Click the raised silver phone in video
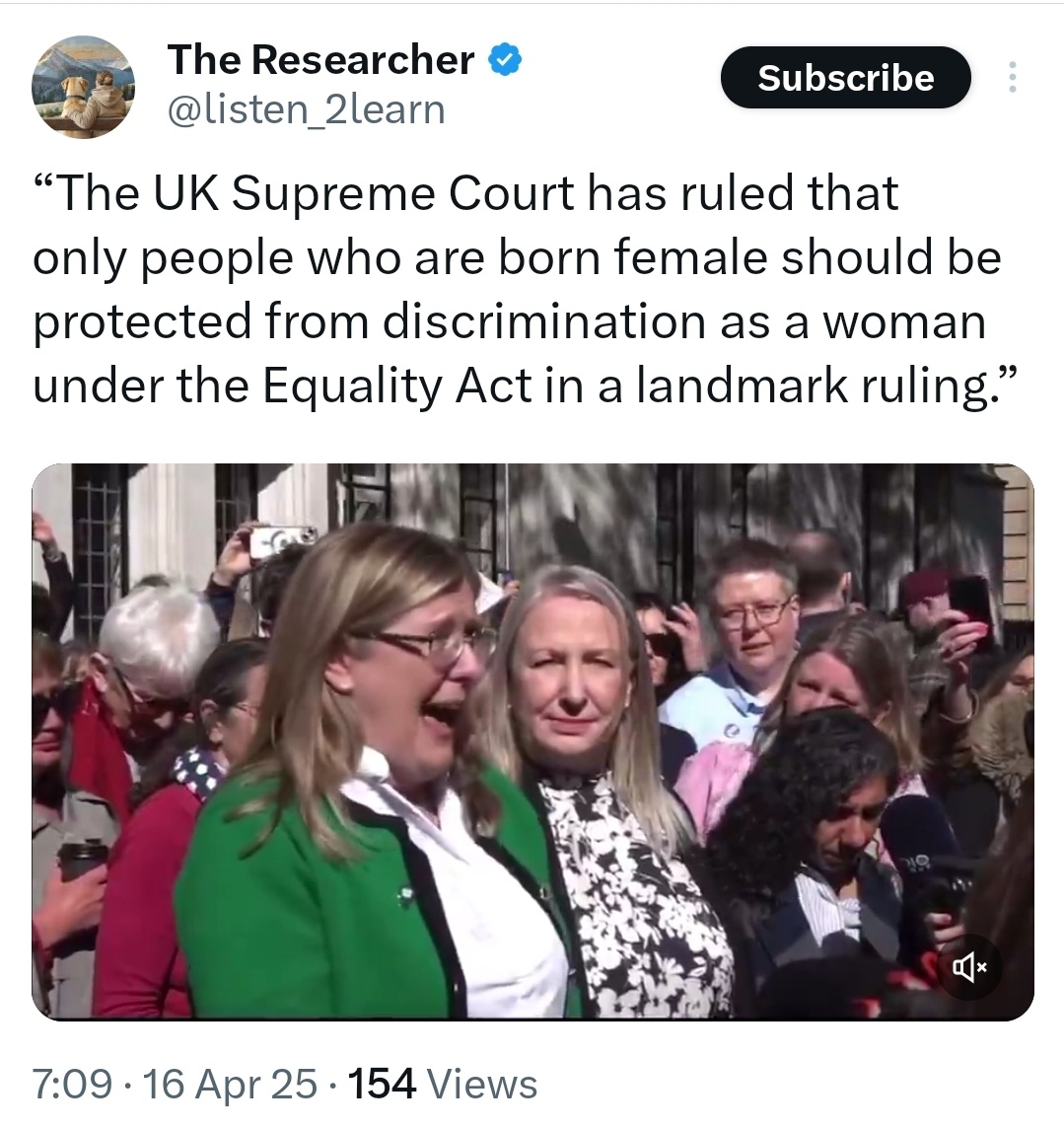Image resolution: width=1064 pixels, height=1127 pixels. coord(283,539)
